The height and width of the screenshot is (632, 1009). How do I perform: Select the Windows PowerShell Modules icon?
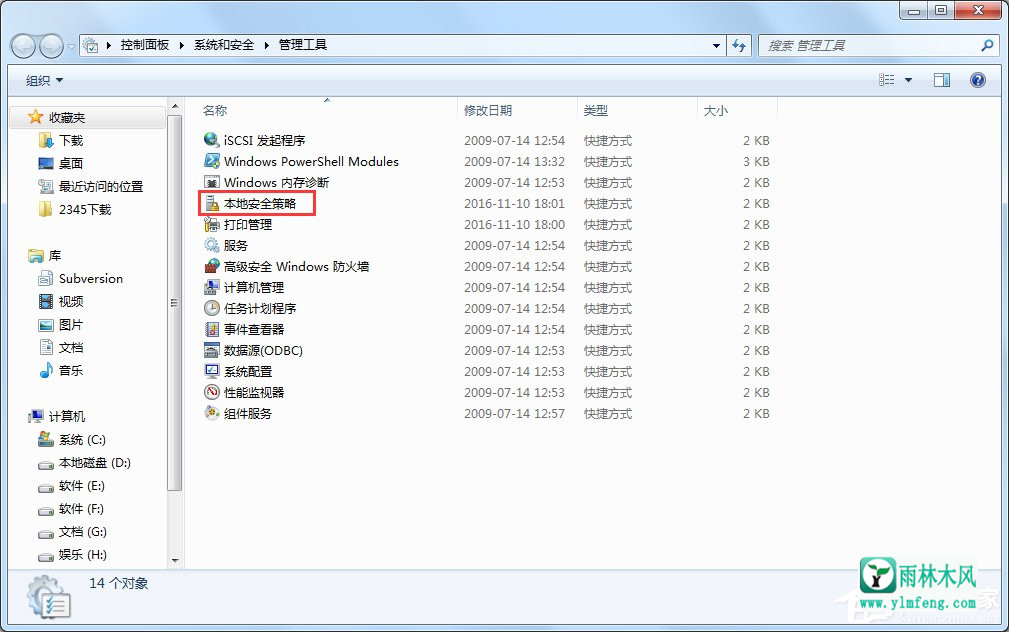(x=212, y=161)
